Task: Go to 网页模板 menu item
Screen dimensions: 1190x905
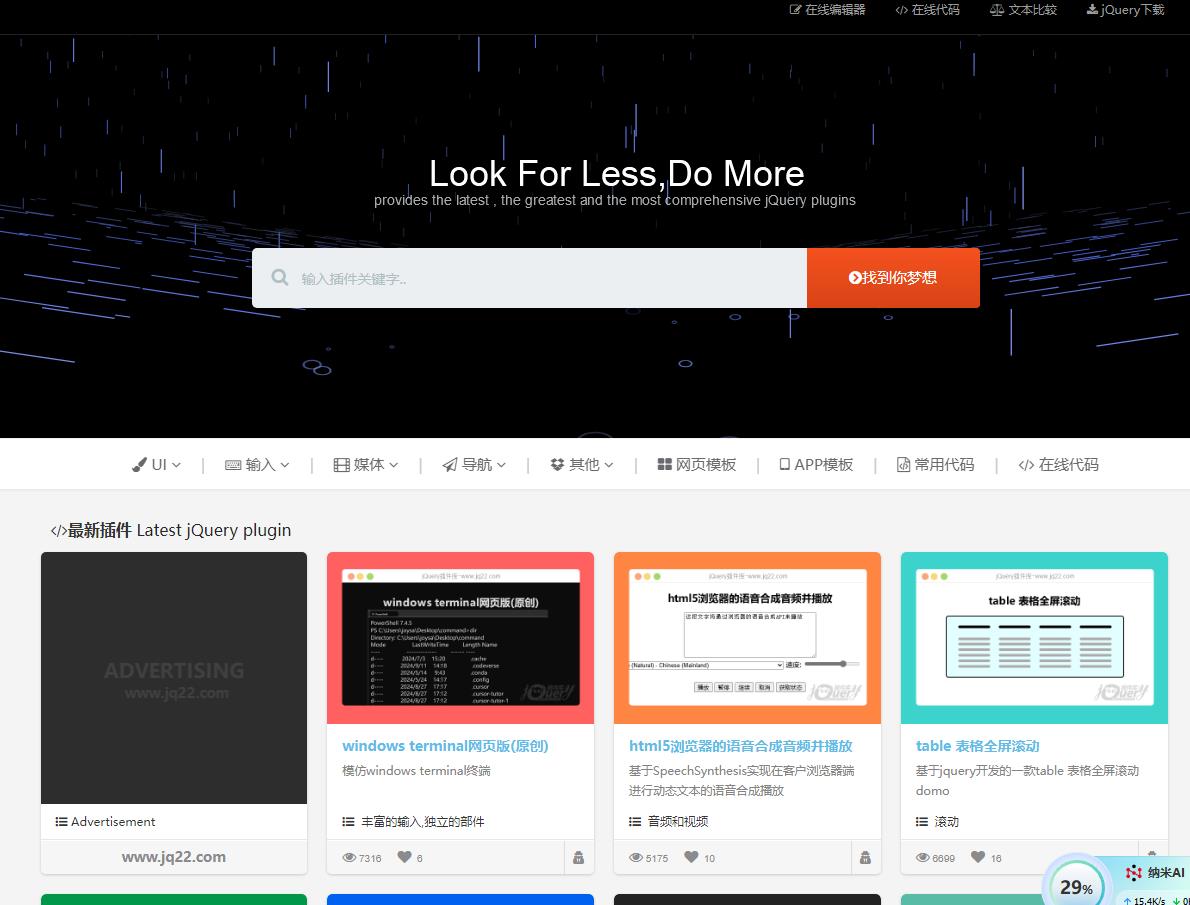Action: tap(697, 465)
